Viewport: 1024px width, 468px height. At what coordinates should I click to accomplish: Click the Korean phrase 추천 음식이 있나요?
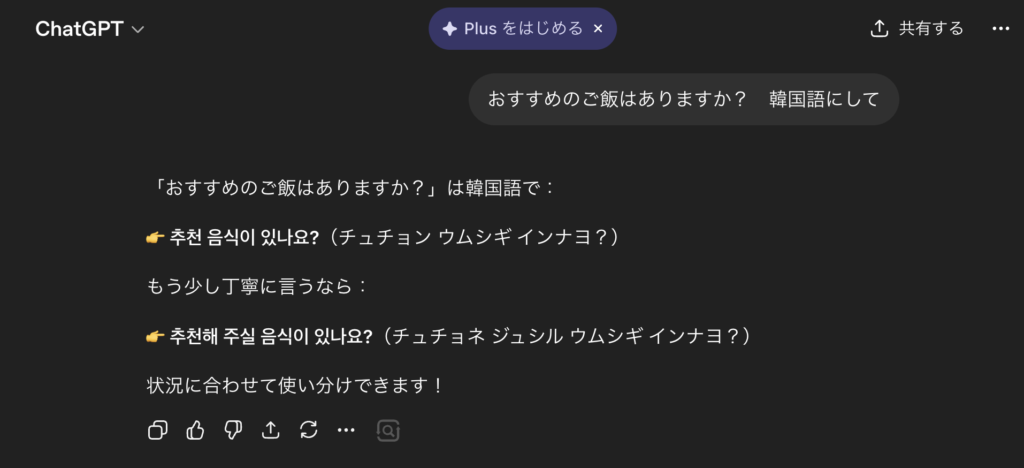pyautogui.click(x=244, y=237)
